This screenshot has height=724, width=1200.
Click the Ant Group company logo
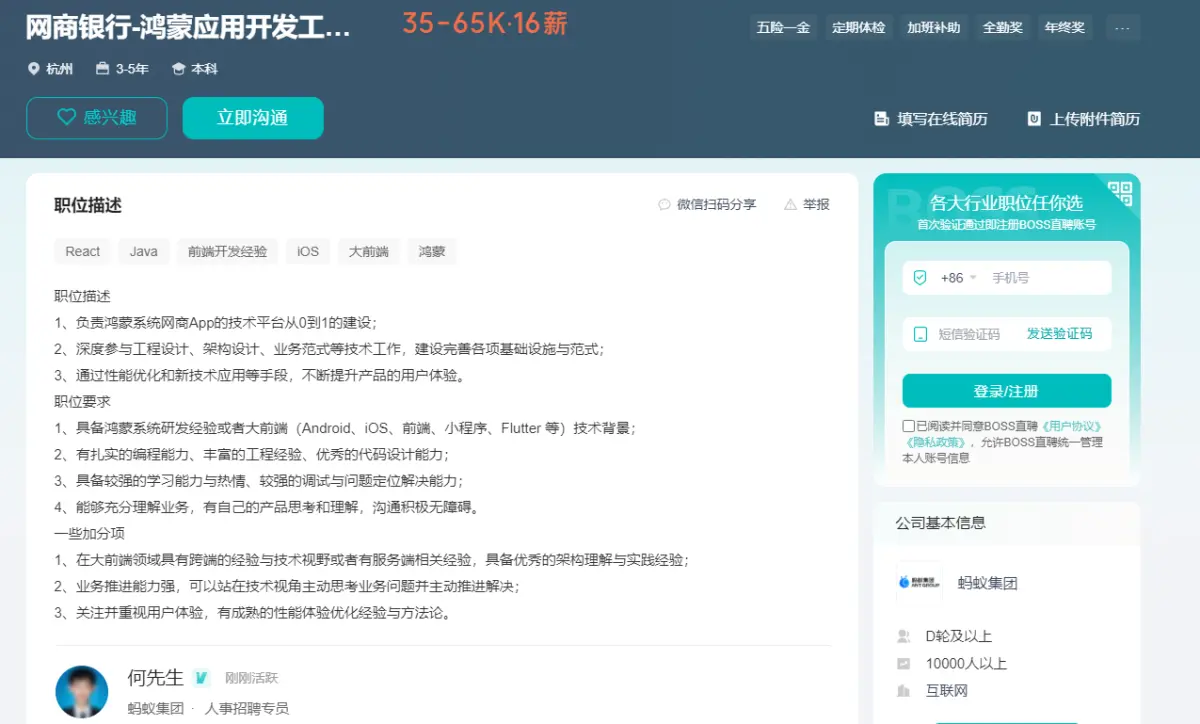[919, 583]
